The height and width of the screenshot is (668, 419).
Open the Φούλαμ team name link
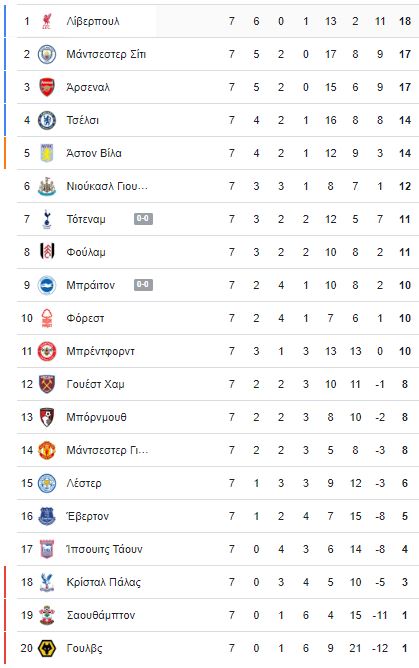pyautogui.click(x=86, y=252)
